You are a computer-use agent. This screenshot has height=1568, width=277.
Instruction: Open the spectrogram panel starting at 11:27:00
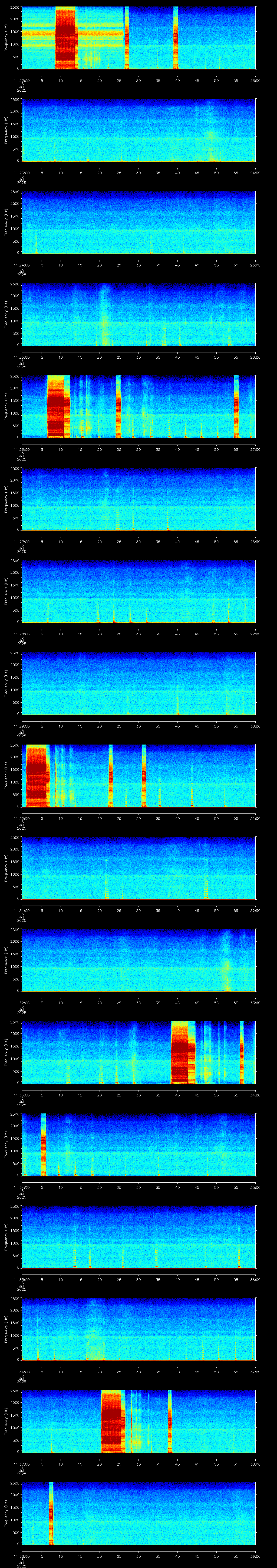(x=139, y=499)
